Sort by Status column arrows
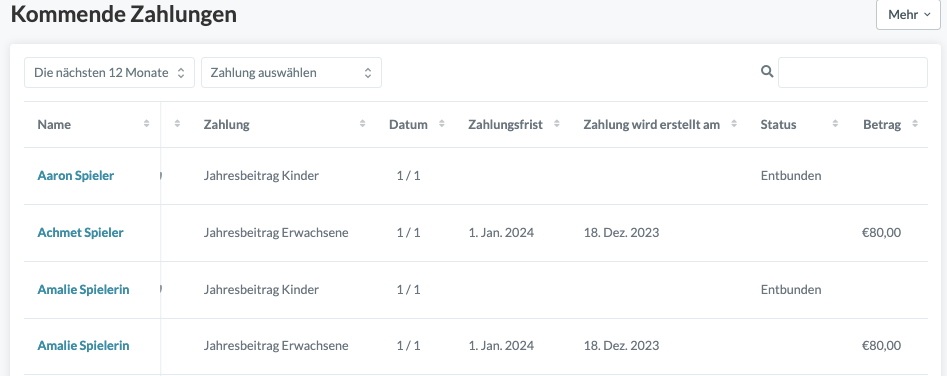 pyautogui.click(x=835, y=124)
